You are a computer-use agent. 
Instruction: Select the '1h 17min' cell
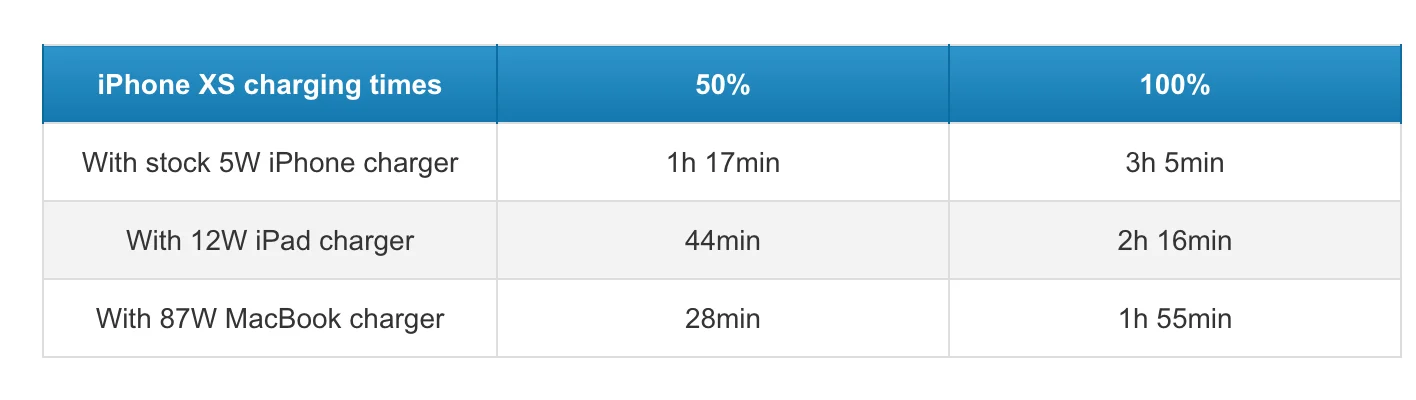(x=723, y=162)
